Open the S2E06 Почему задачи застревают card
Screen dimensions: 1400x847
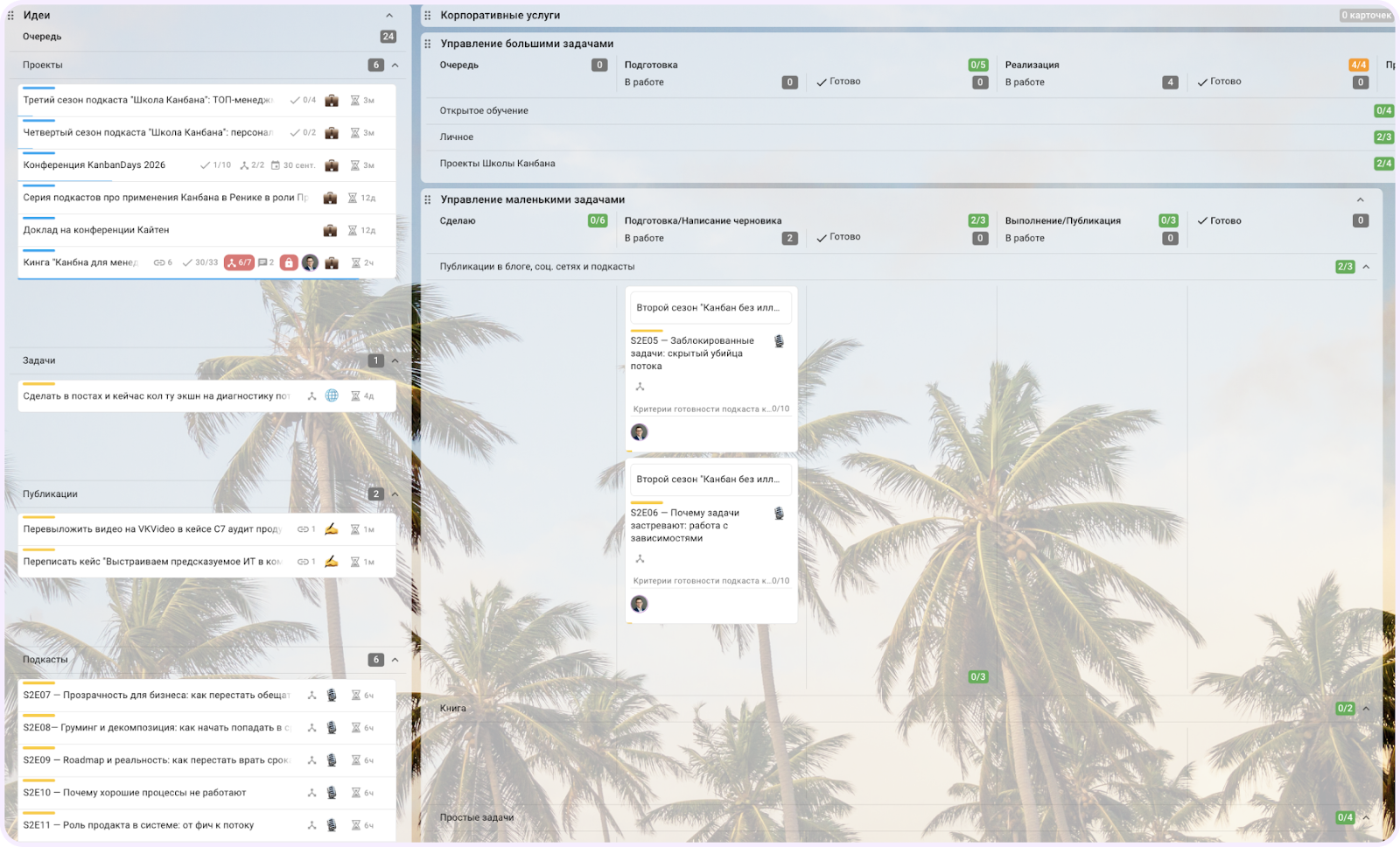(691, 525)
